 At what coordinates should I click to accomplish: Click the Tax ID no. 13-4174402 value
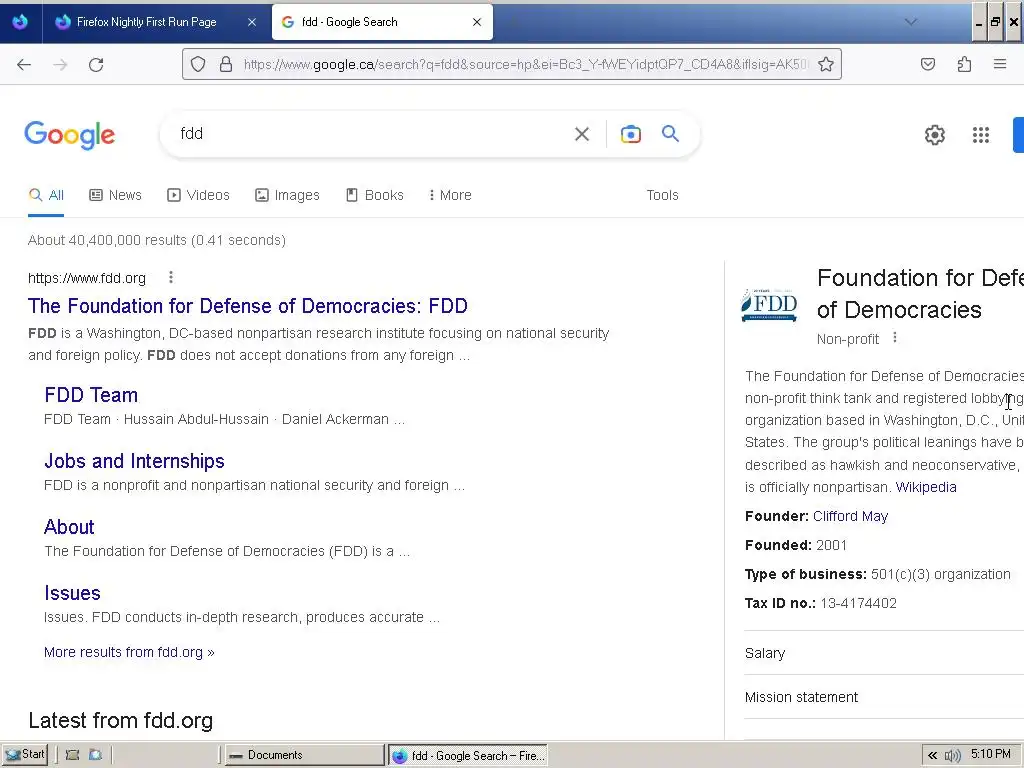coord(858,603)
